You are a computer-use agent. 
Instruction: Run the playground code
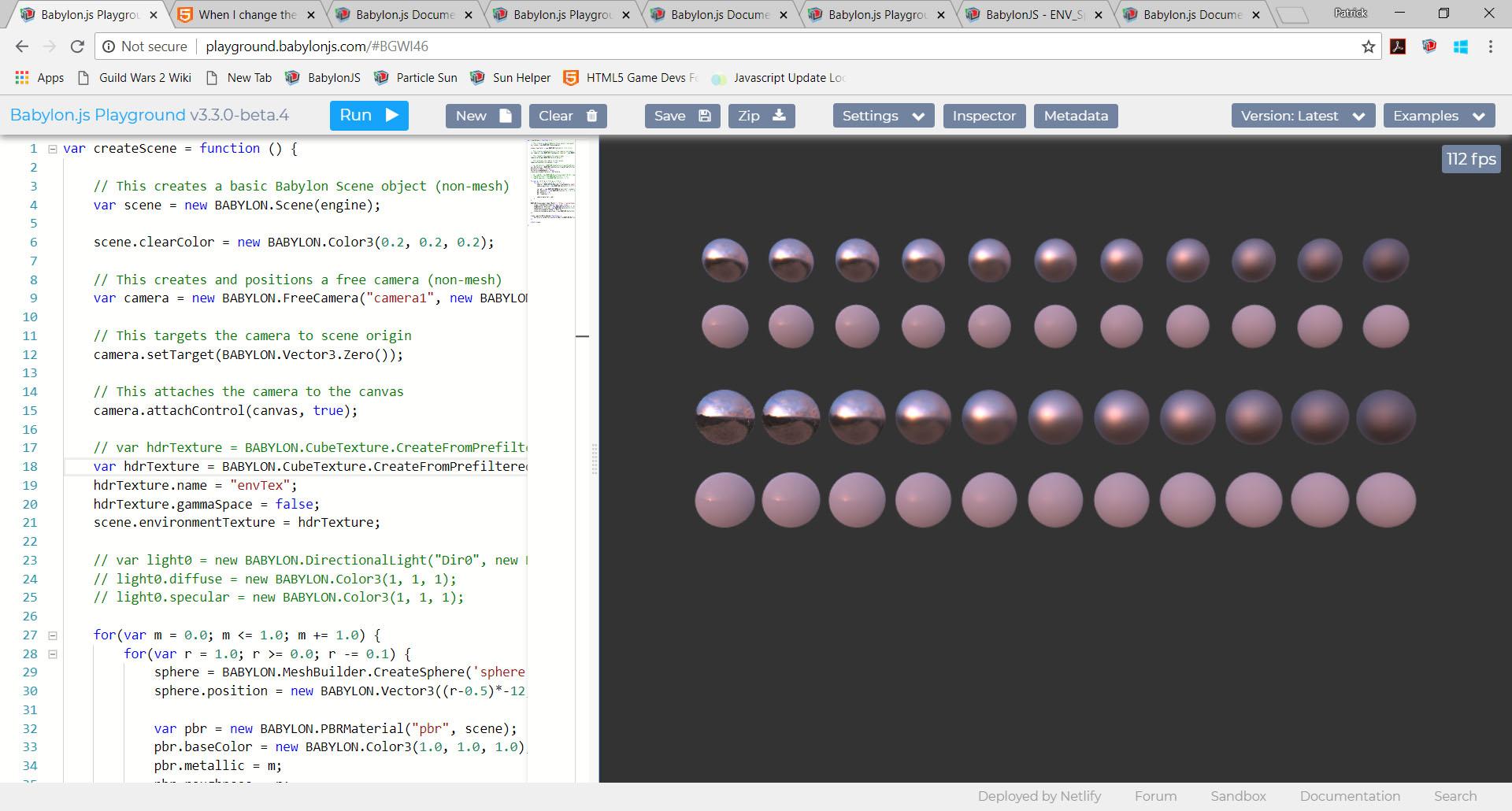click(369, 116)
